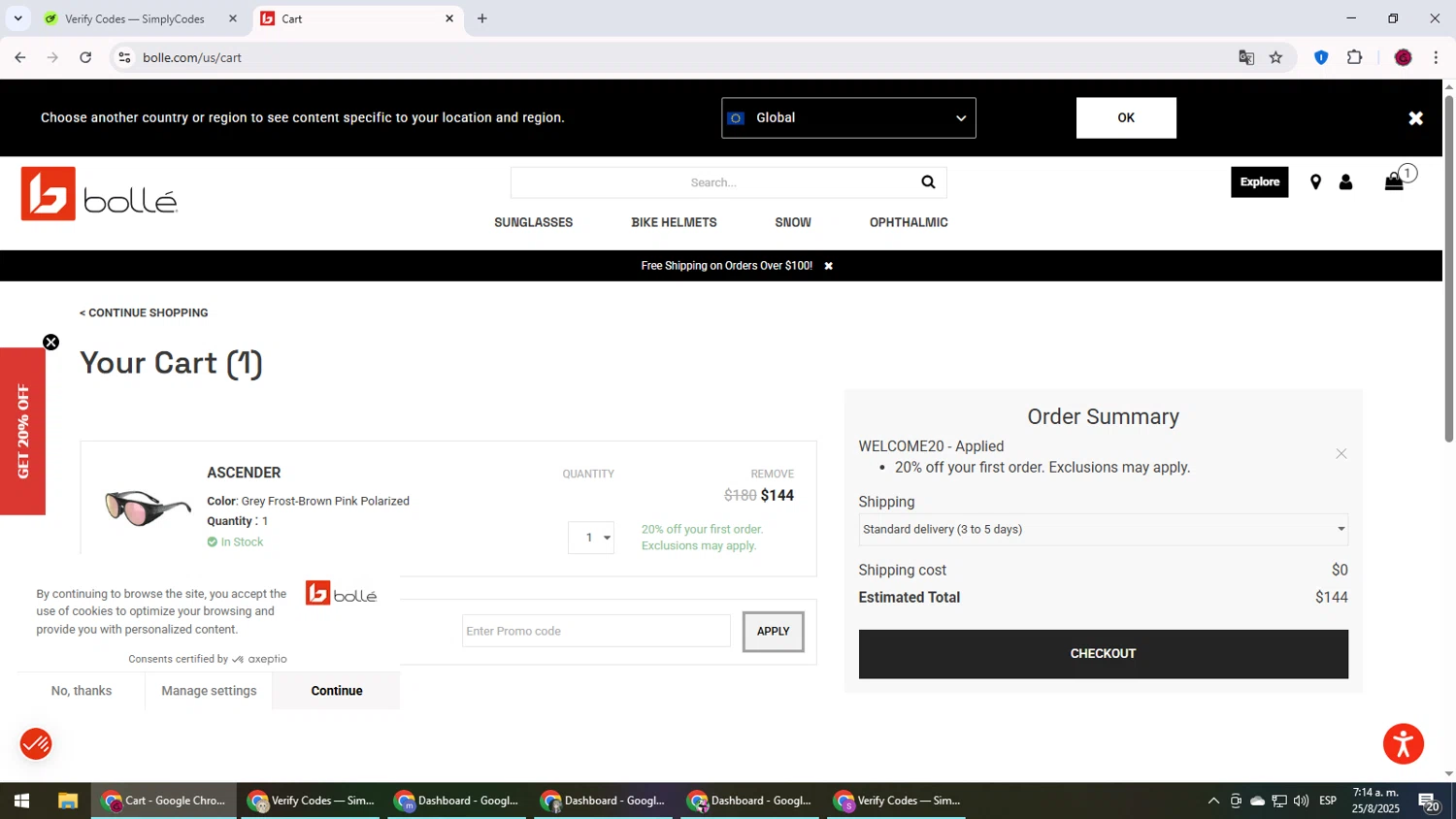Open the BIKE HELMETS menu
Image resolution: width=1456 pixels, height=819 pixels.
(674, 223)
